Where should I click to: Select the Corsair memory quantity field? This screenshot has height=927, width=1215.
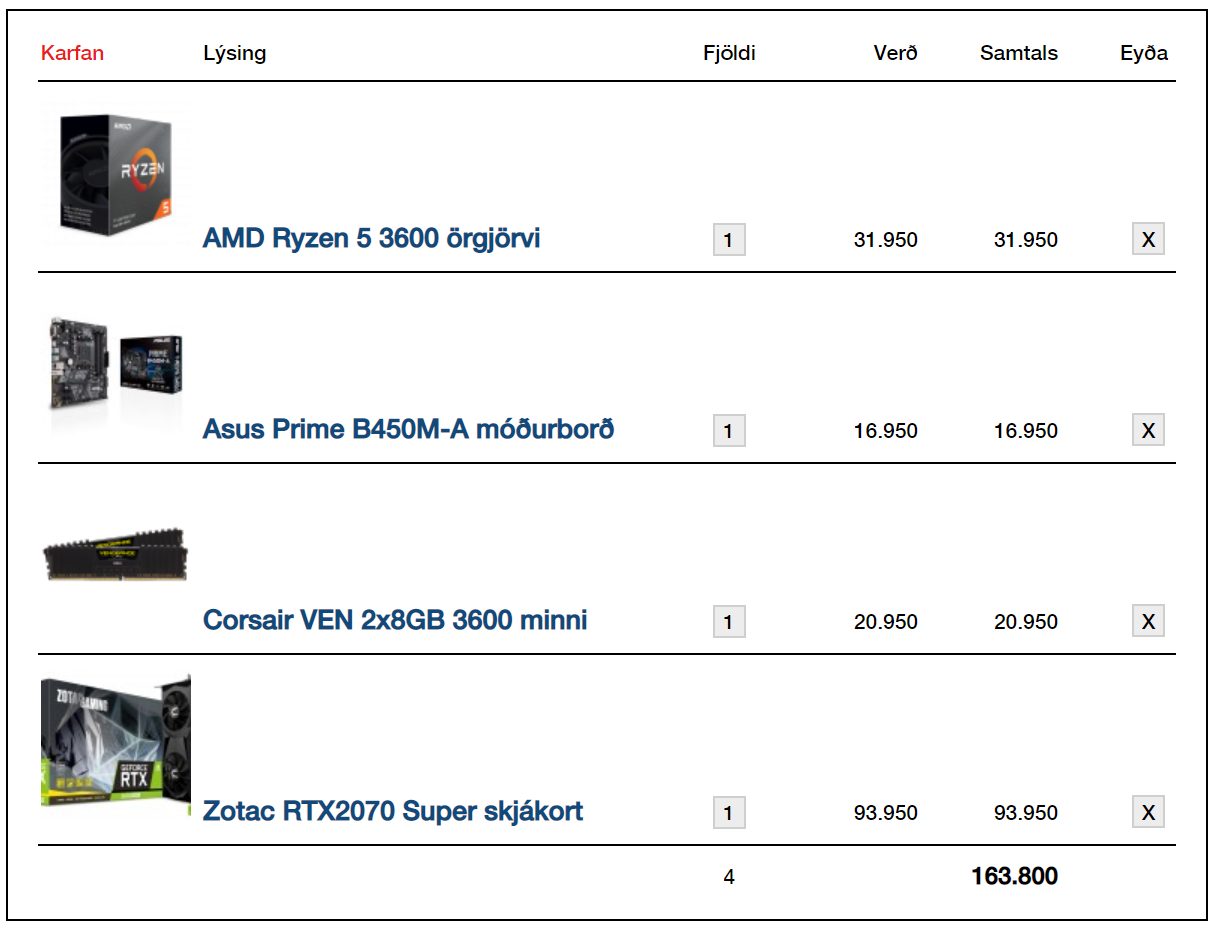[728, 622]
